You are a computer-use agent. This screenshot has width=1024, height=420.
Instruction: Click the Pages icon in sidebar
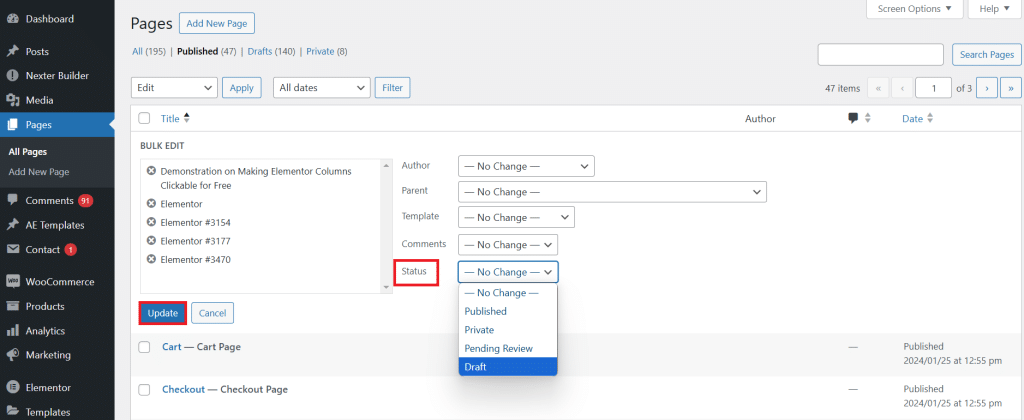(x=12, y=125)
